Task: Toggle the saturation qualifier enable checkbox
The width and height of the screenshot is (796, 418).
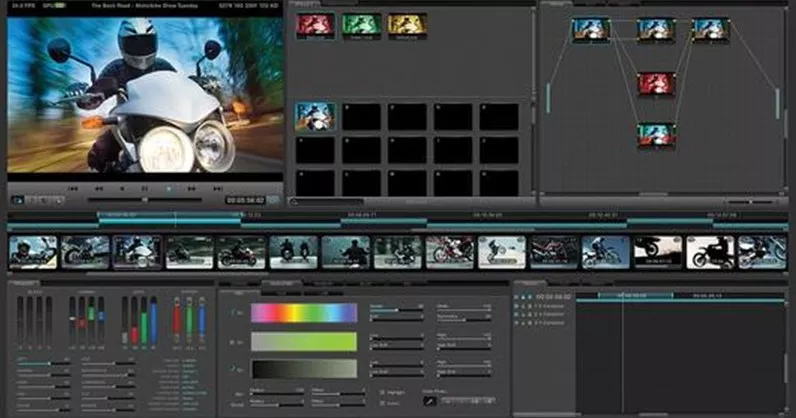Action: [x=233, y=342]
